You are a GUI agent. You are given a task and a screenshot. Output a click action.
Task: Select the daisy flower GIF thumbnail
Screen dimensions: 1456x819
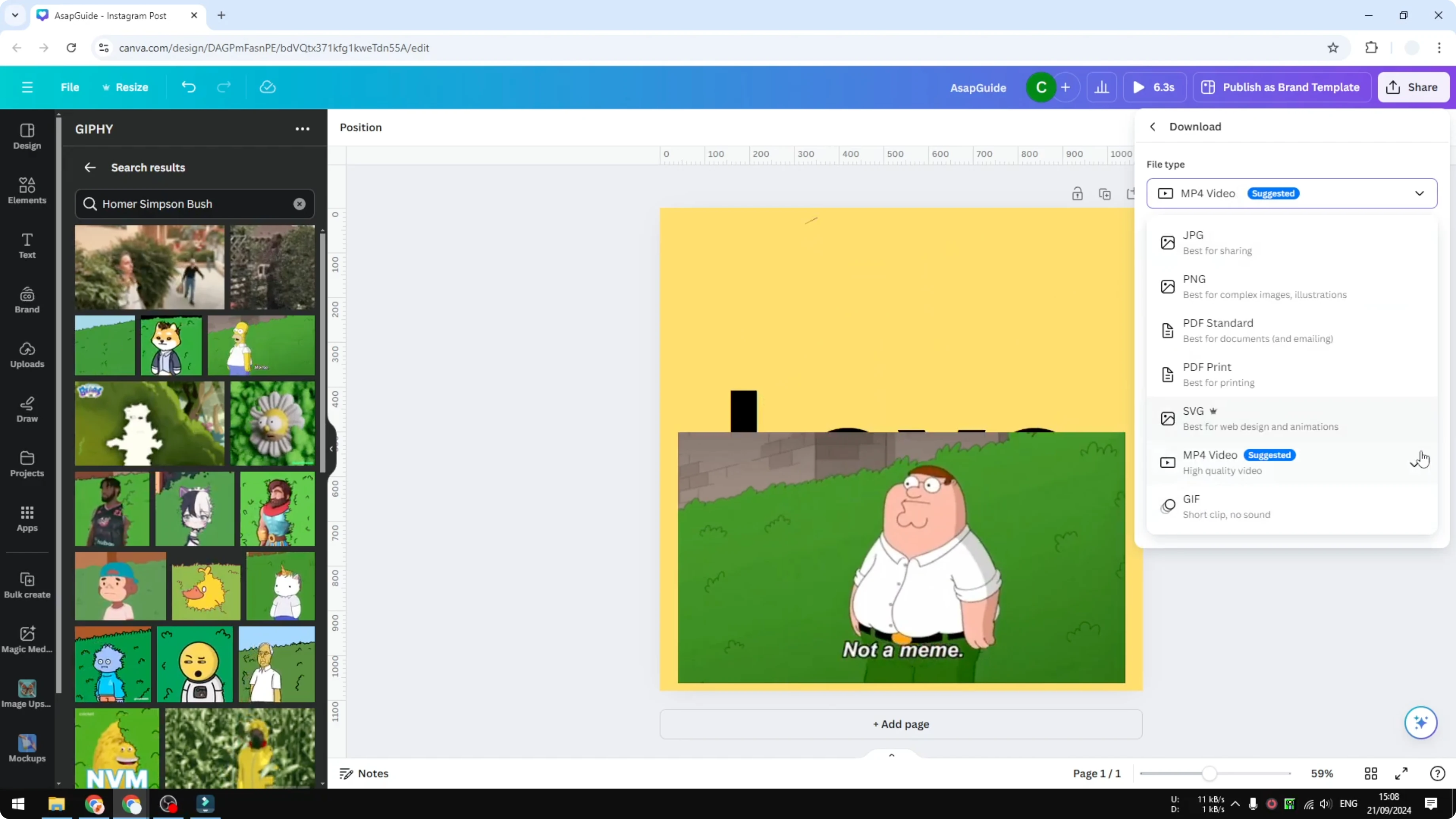click(x=273, y=423)
